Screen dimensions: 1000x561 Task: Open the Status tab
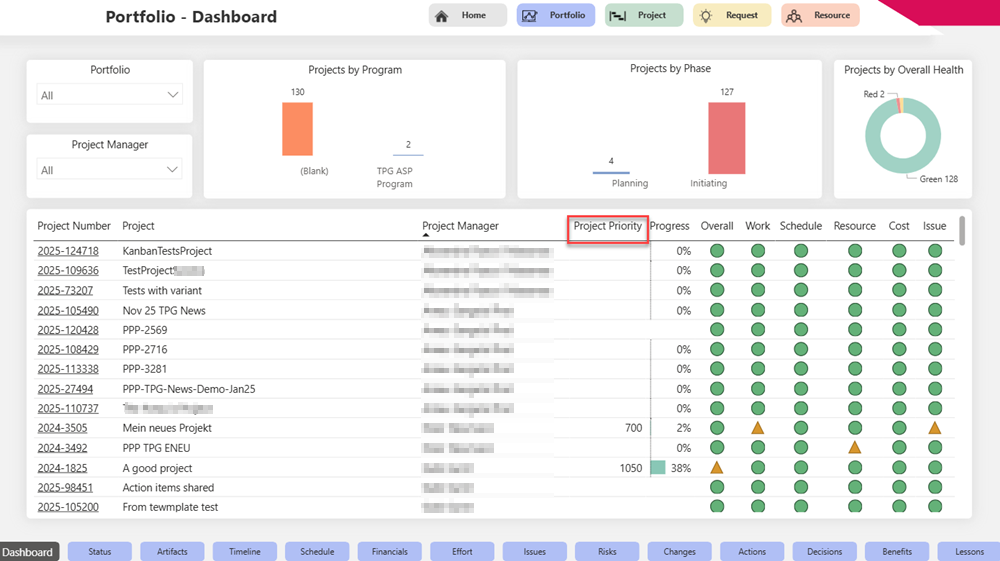(x=99, y=551)
